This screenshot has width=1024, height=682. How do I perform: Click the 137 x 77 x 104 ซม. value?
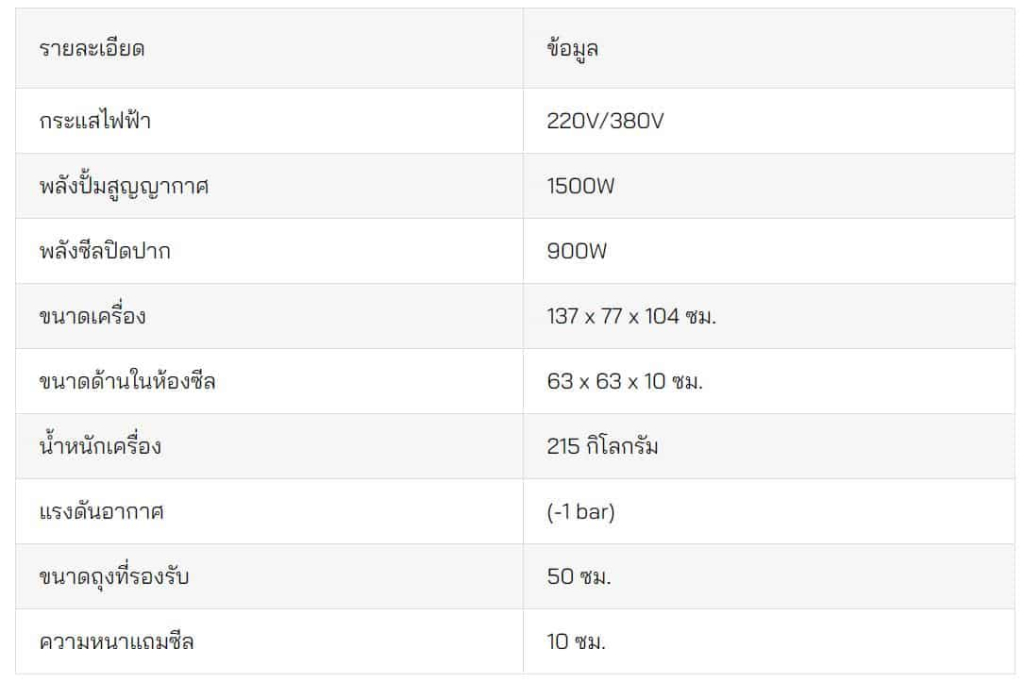(x=631, y=316)
